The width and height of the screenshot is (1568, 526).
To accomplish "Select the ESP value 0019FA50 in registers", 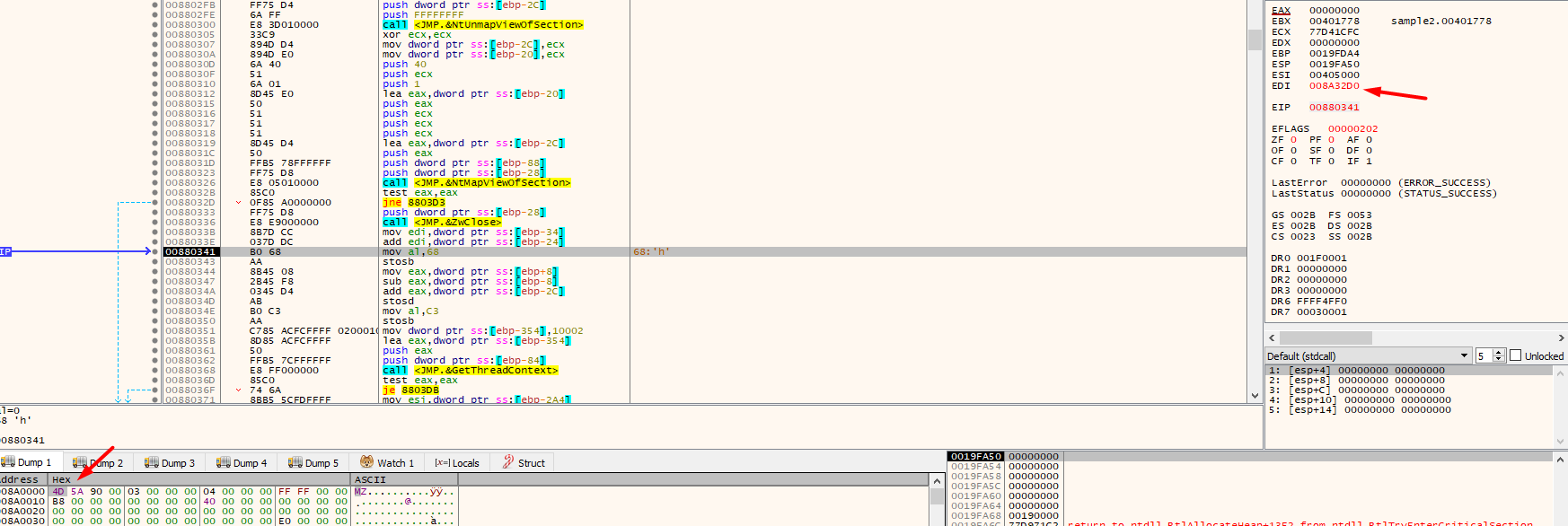I will (1334, 64).
